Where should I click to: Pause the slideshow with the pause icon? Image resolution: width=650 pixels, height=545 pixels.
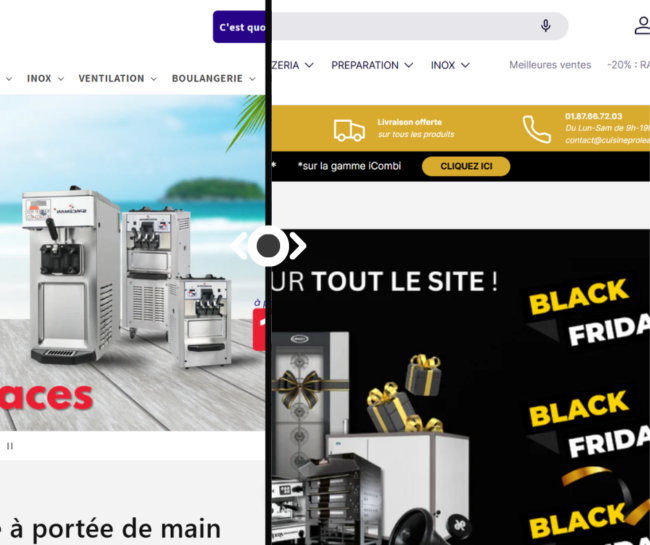(x=10, y=446)
